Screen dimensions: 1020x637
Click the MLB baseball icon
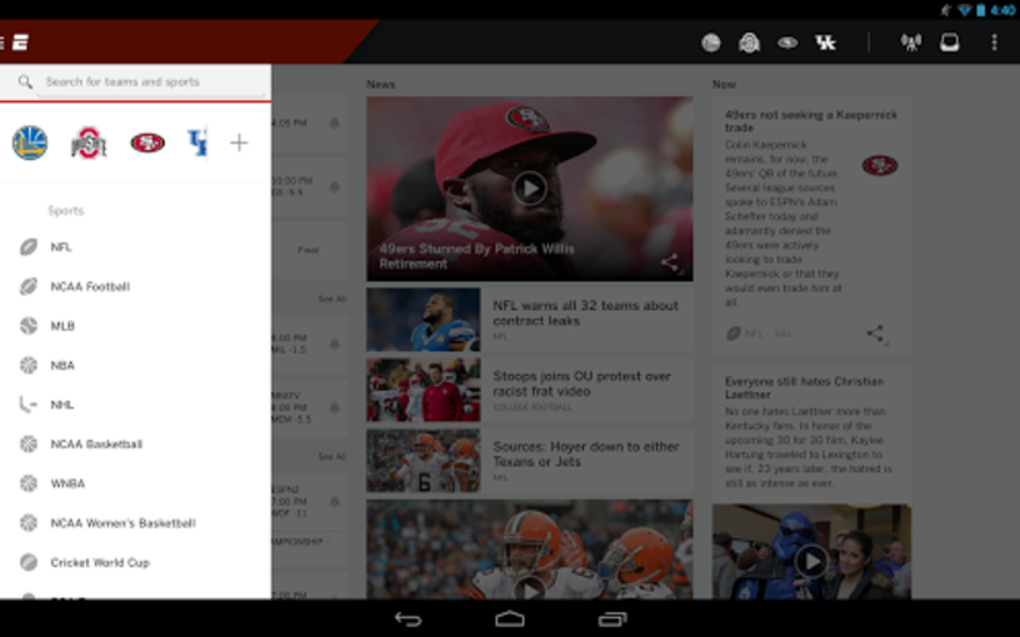point(28,325)
